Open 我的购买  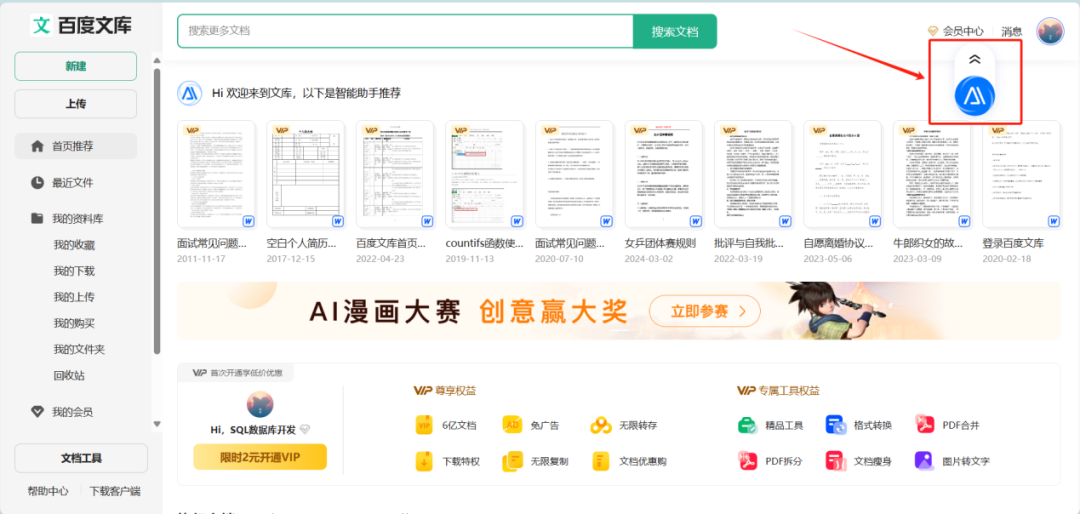(74, 323)
